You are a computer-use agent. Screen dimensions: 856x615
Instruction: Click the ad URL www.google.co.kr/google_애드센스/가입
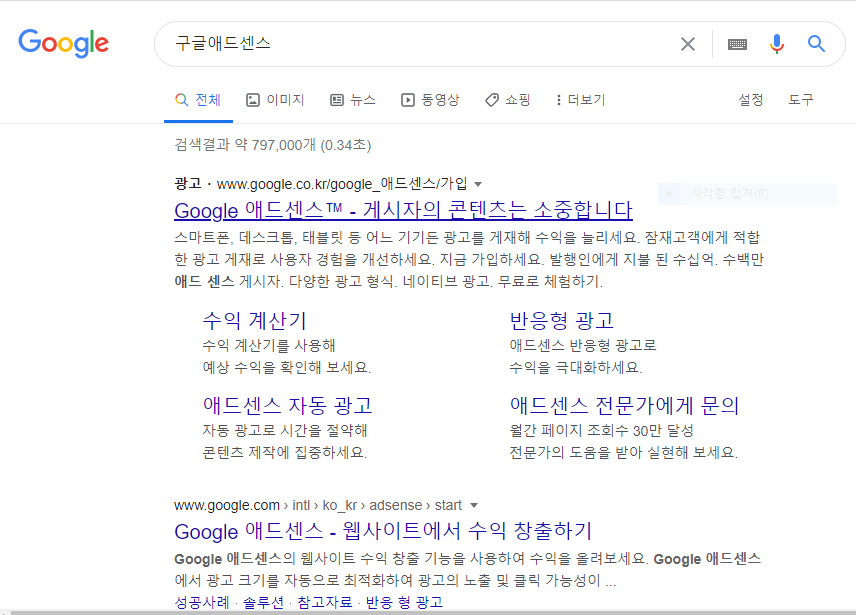[x=342, y=184]
